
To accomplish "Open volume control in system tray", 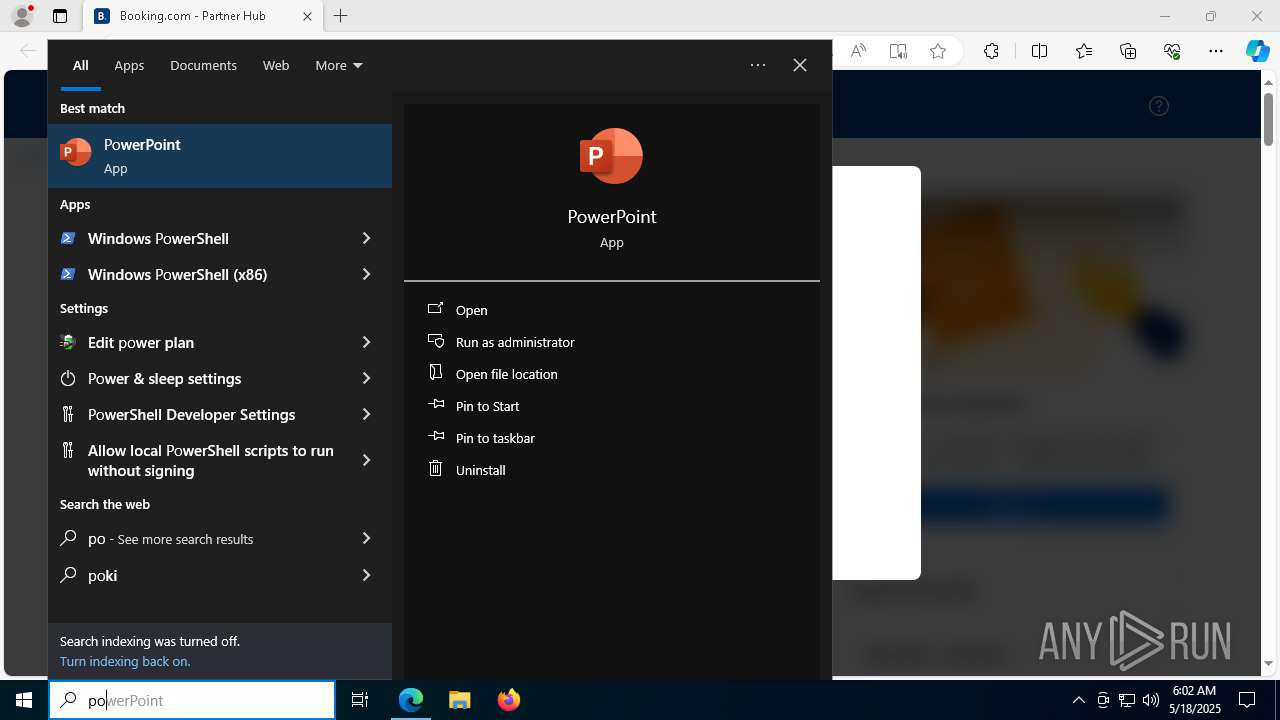I will coord(1151,700).
